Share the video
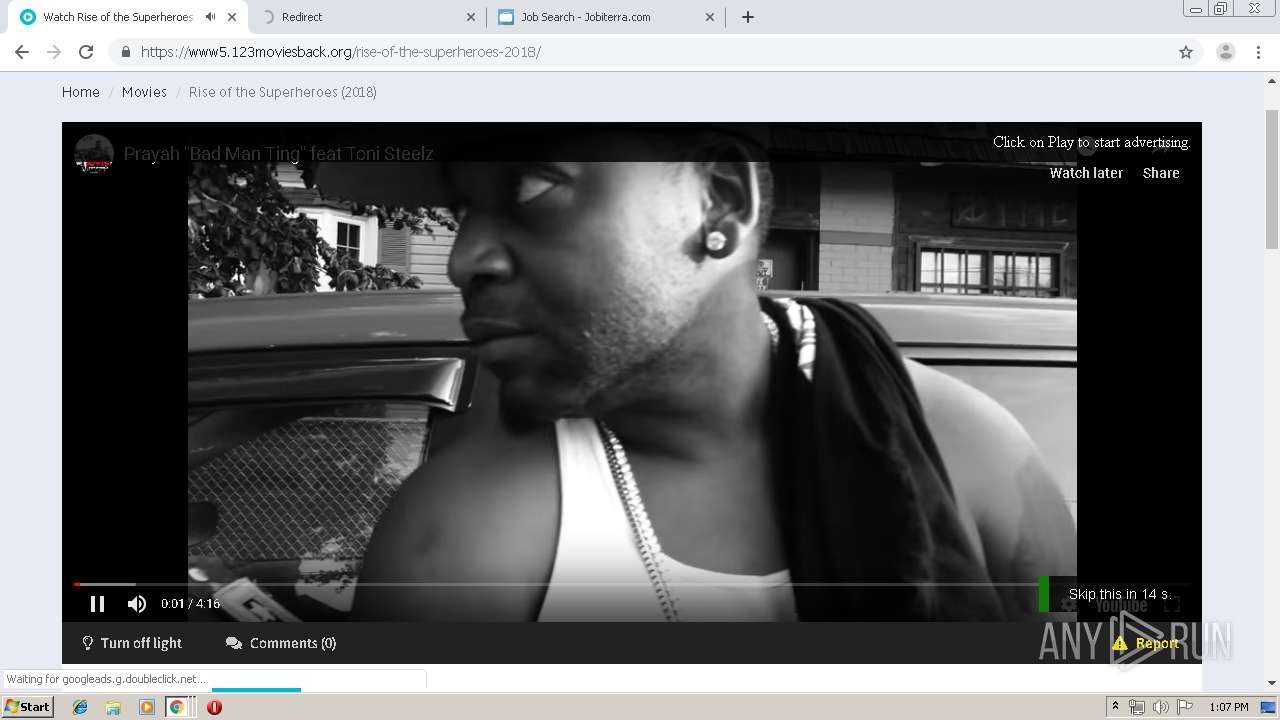Screen dimensions: 1280x720 1161,173
